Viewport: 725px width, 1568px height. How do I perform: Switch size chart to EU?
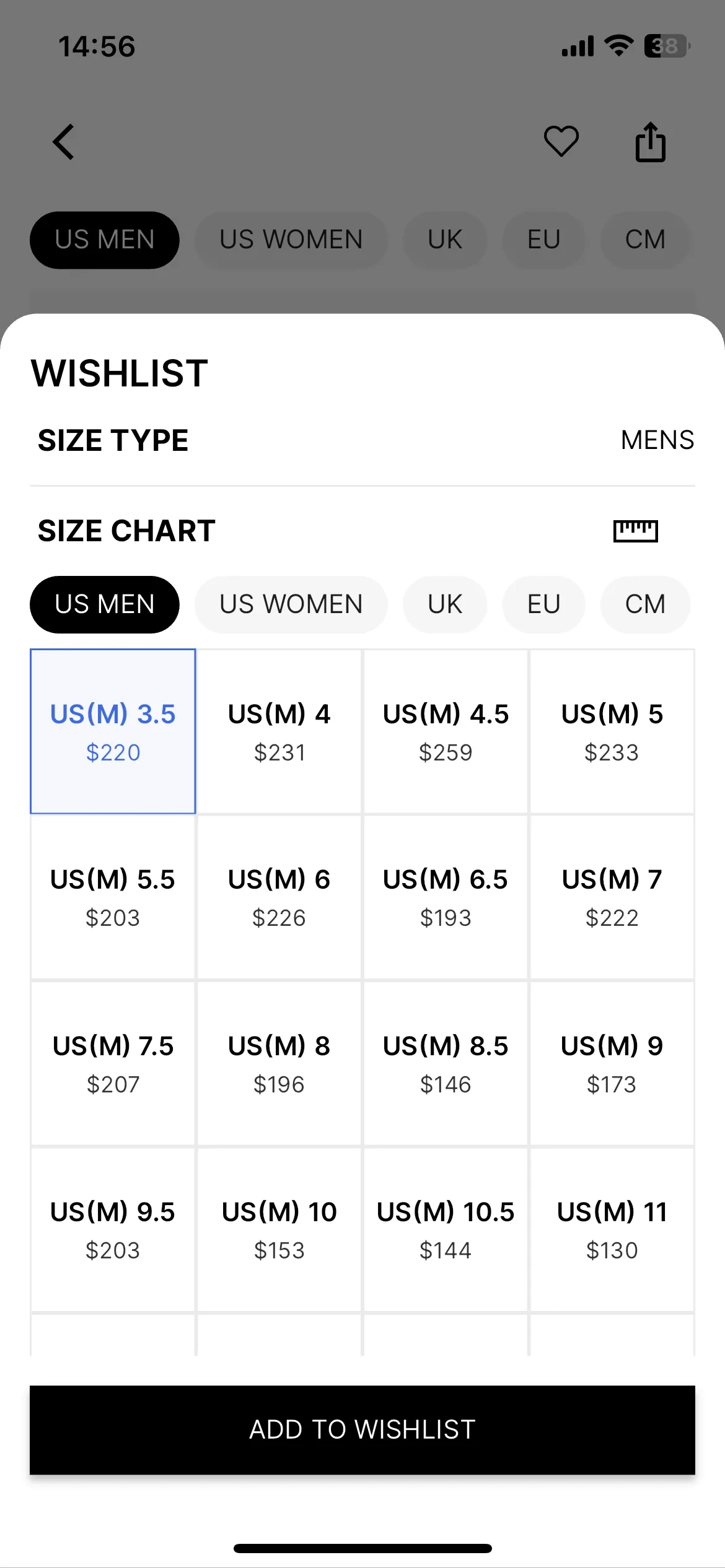[543, 604]
